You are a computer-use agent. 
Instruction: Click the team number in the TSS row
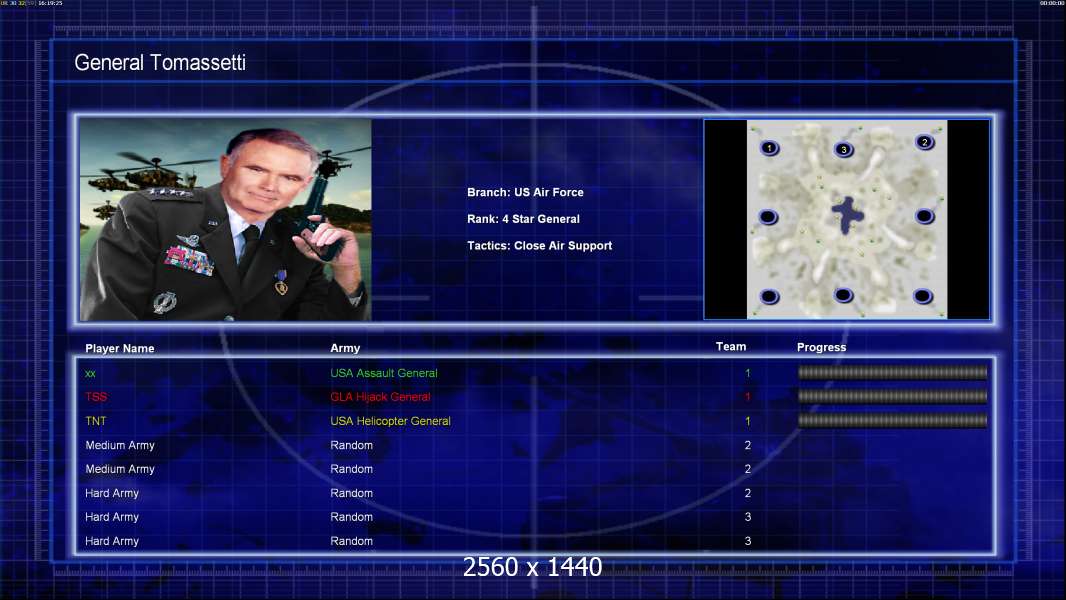[x=747, y=397]
